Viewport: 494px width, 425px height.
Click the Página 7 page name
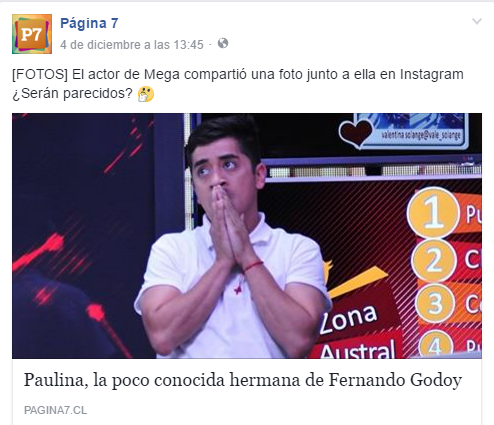89,23
